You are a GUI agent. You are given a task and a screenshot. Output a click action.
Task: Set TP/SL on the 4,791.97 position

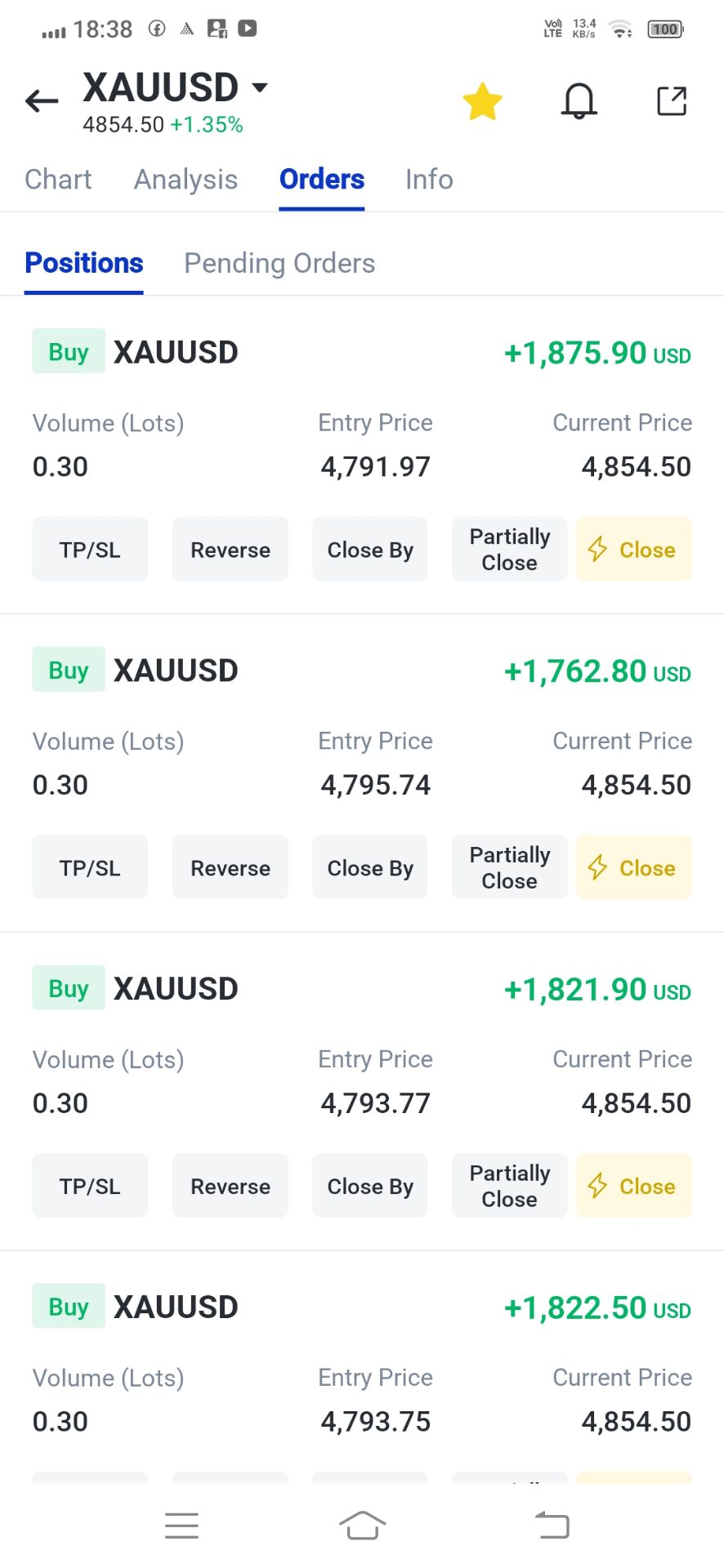pyautogui.click(x=90, y=550)
